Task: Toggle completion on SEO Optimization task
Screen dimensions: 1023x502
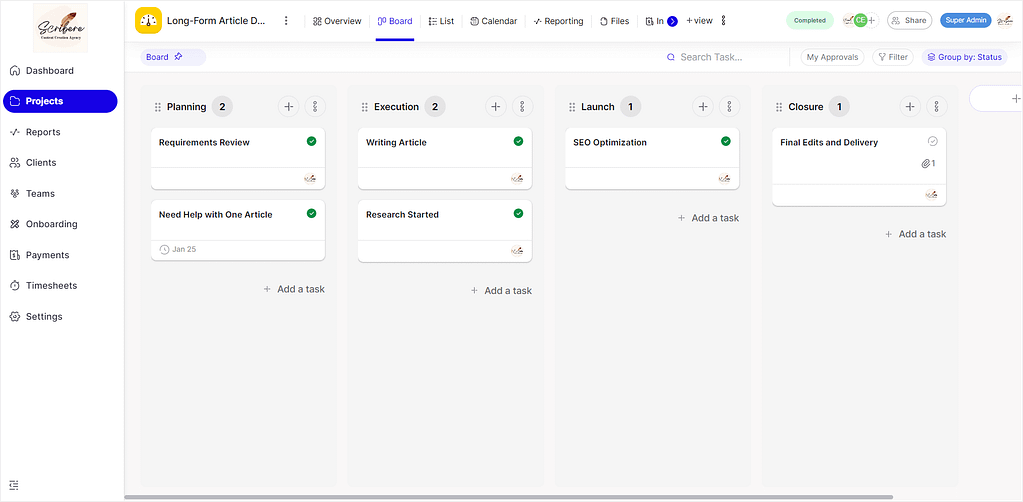Action: coord(725,141)
